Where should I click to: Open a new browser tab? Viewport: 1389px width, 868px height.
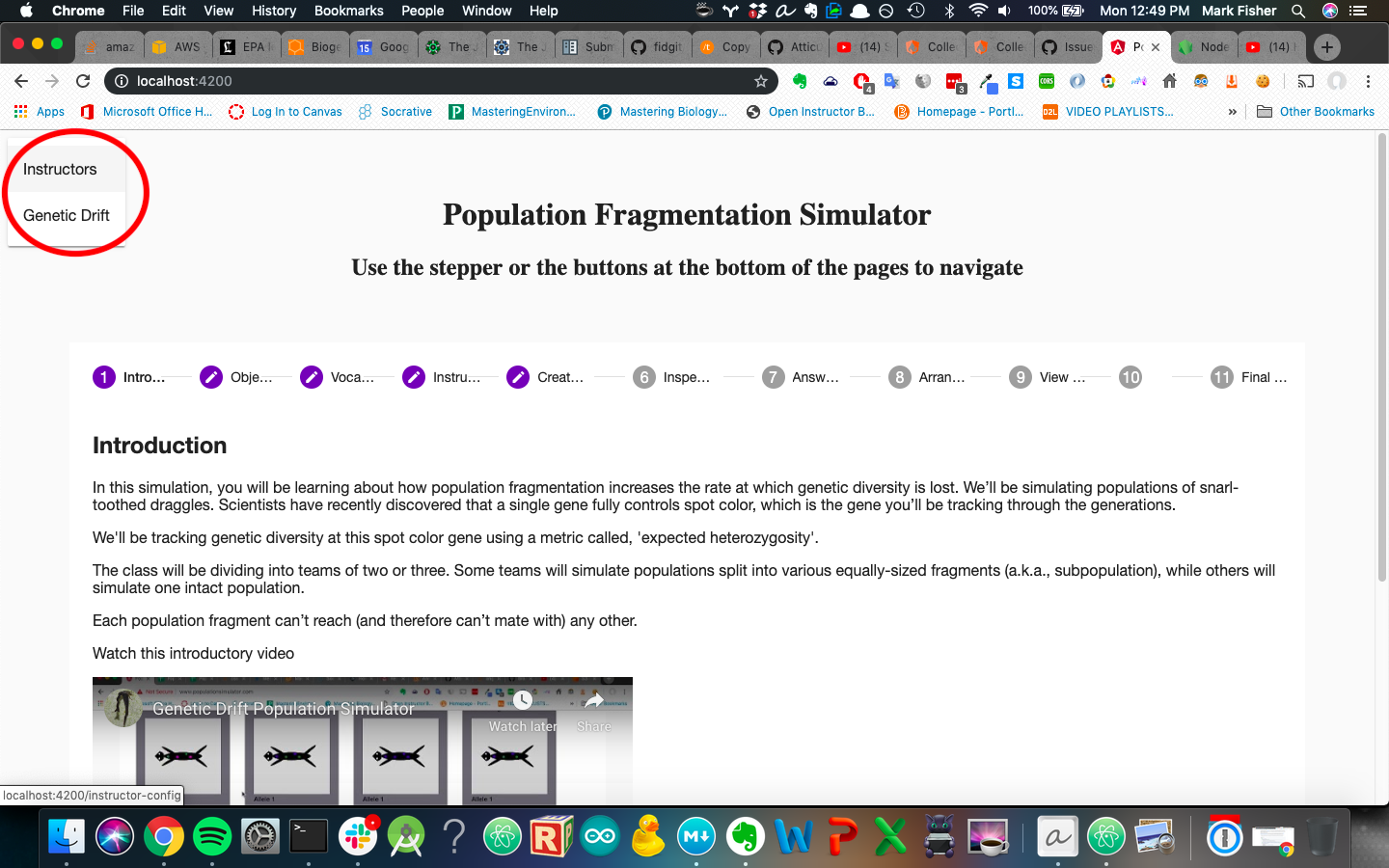click(1327, 46)
